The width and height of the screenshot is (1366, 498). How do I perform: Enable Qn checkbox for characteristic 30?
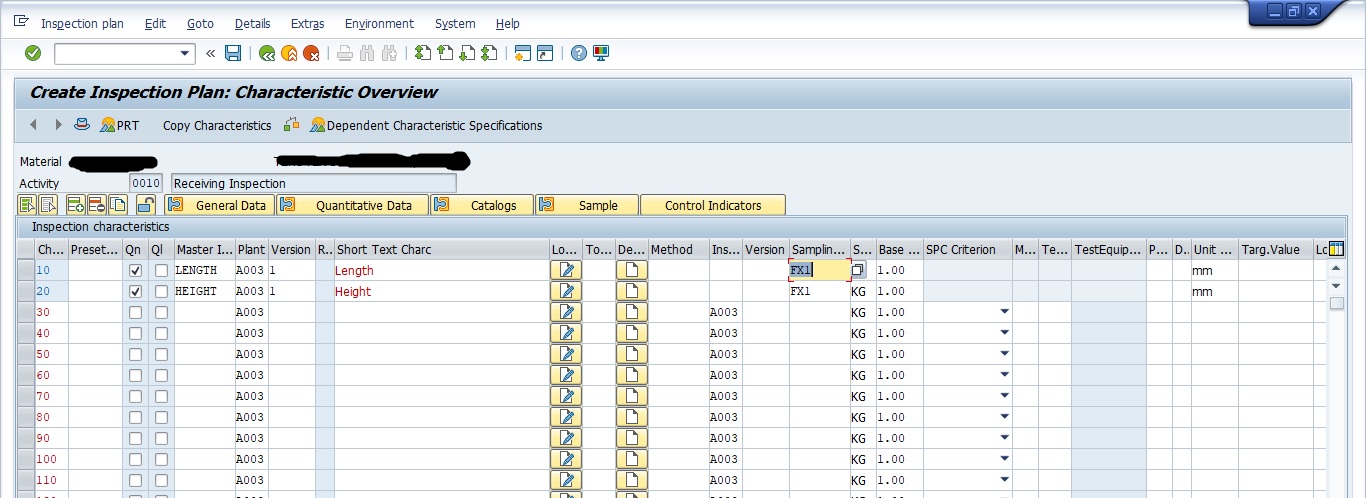tap(136, 313)
